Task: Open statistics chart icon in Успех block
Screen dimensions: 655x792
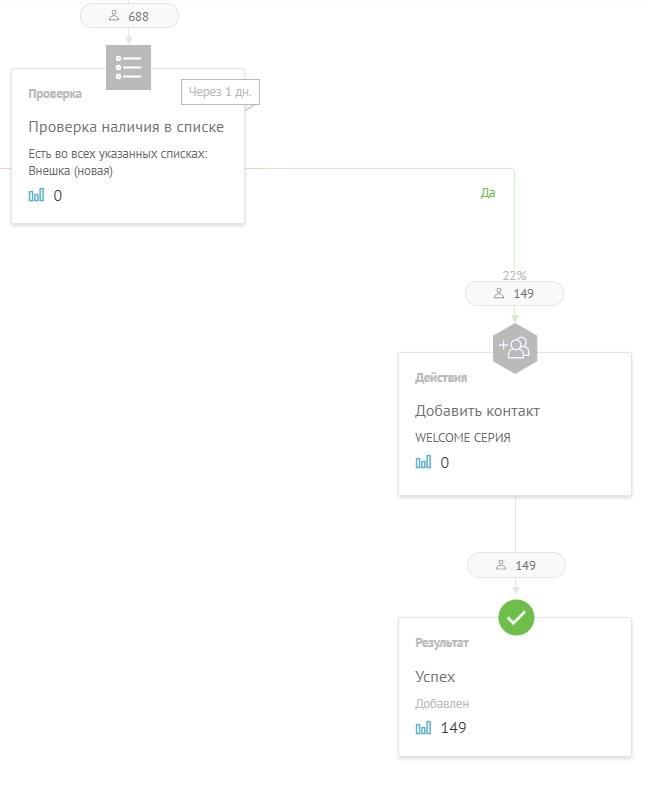Action: pos(423,728)
